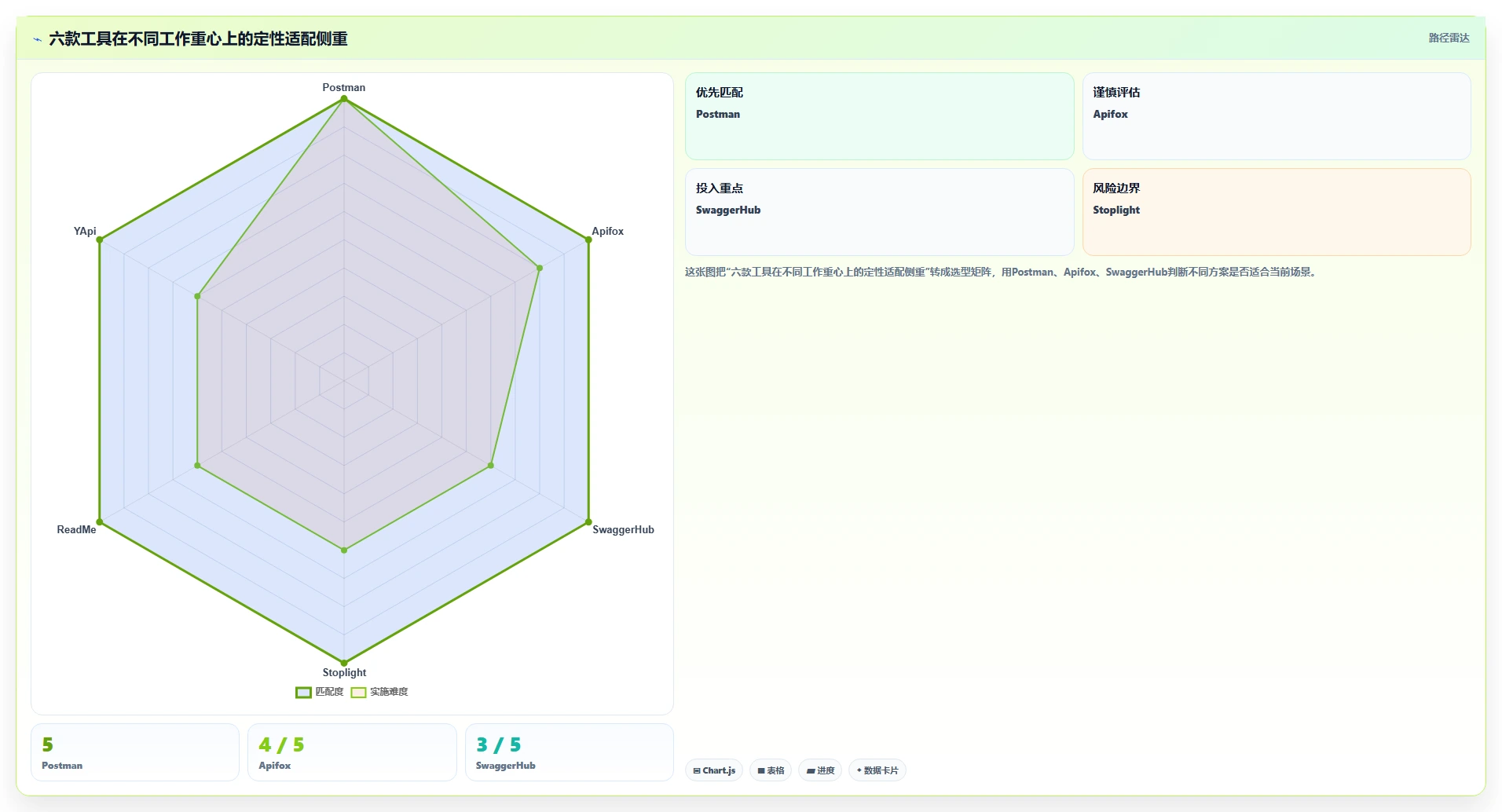Click the Apifox axis label on radar

607,231
